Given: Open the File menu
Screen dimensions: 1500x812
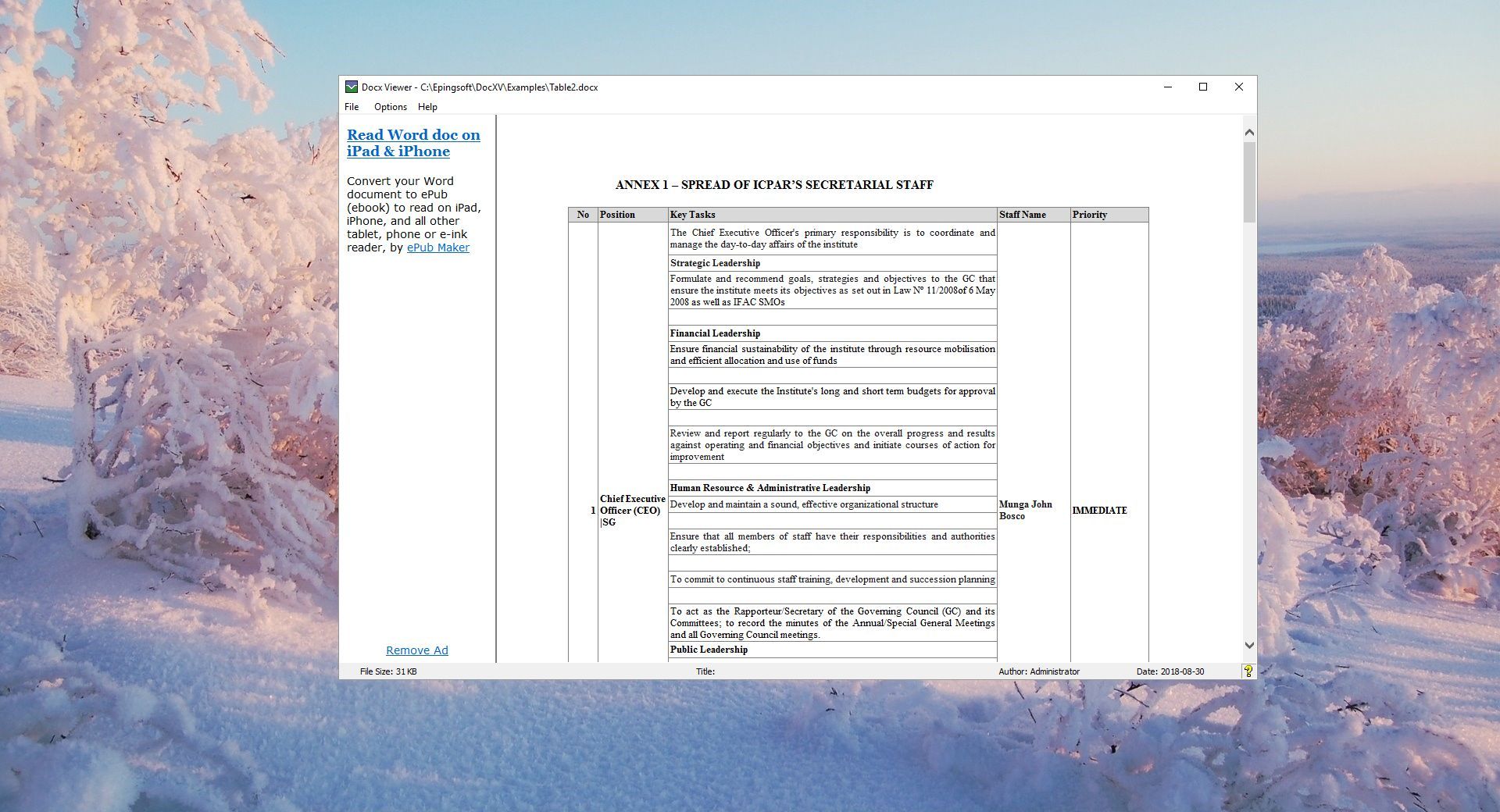Looking at the screenshot, I should pyautogui.click(x=352, y=107).
